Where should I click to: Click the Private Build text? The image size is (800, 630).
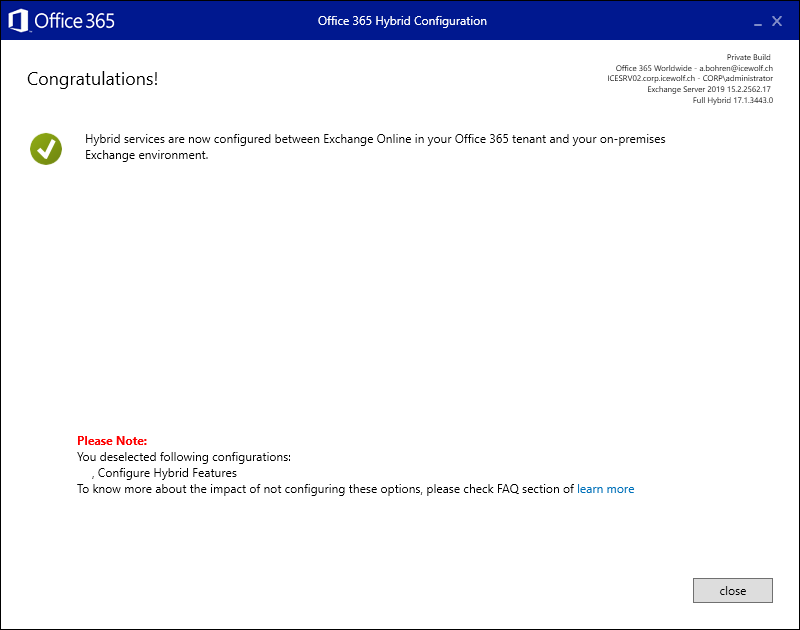pos(748,57)
